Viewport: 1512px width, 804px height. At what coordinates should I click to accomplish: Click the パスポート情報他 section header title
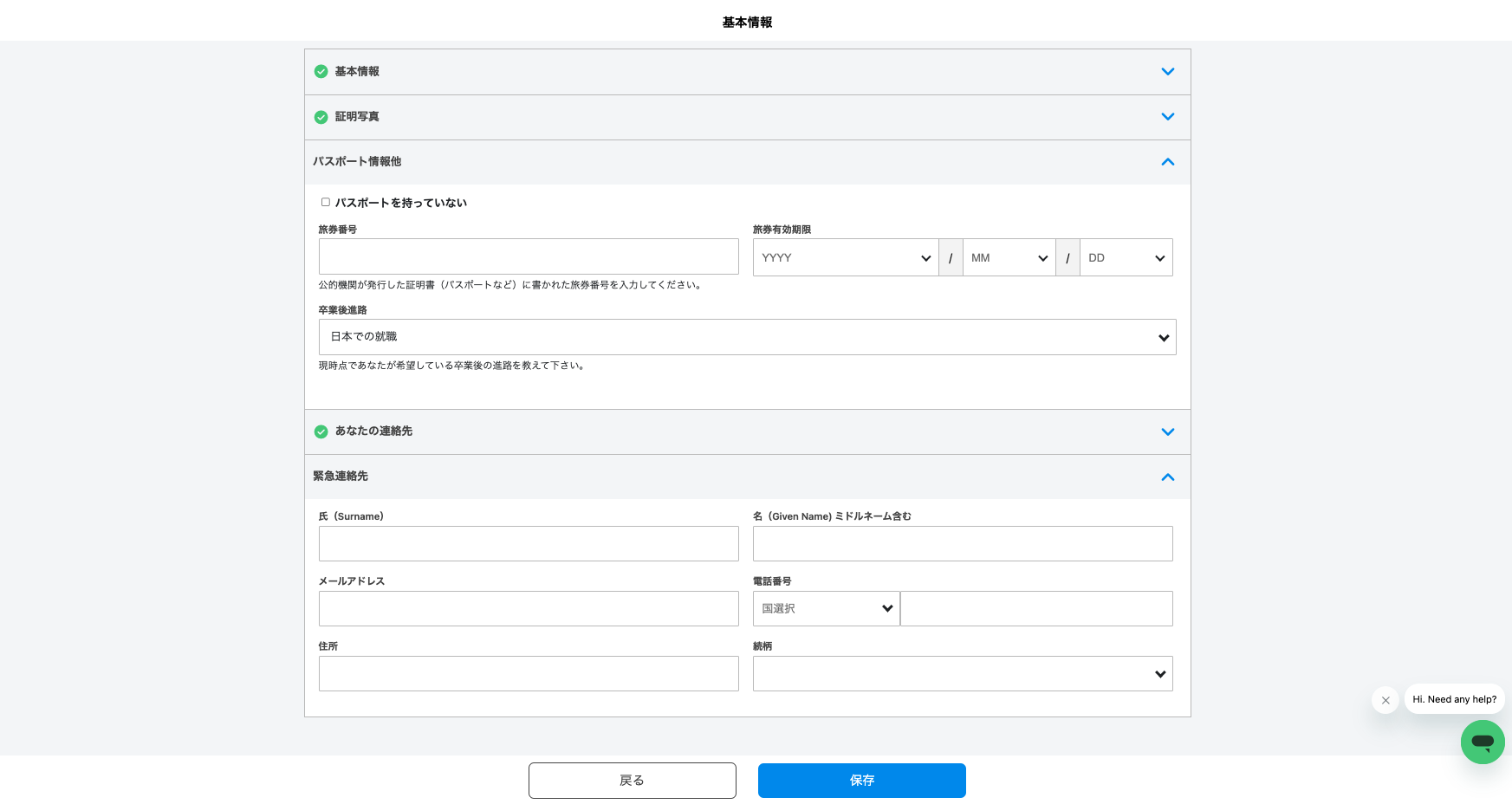(x=357, y=161)
